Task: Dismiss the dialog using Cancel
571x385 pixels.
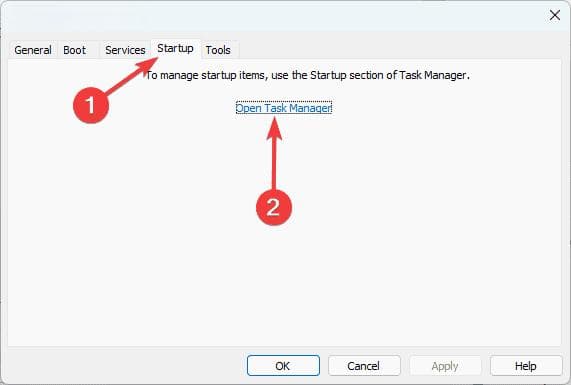Action: [364, 365]
